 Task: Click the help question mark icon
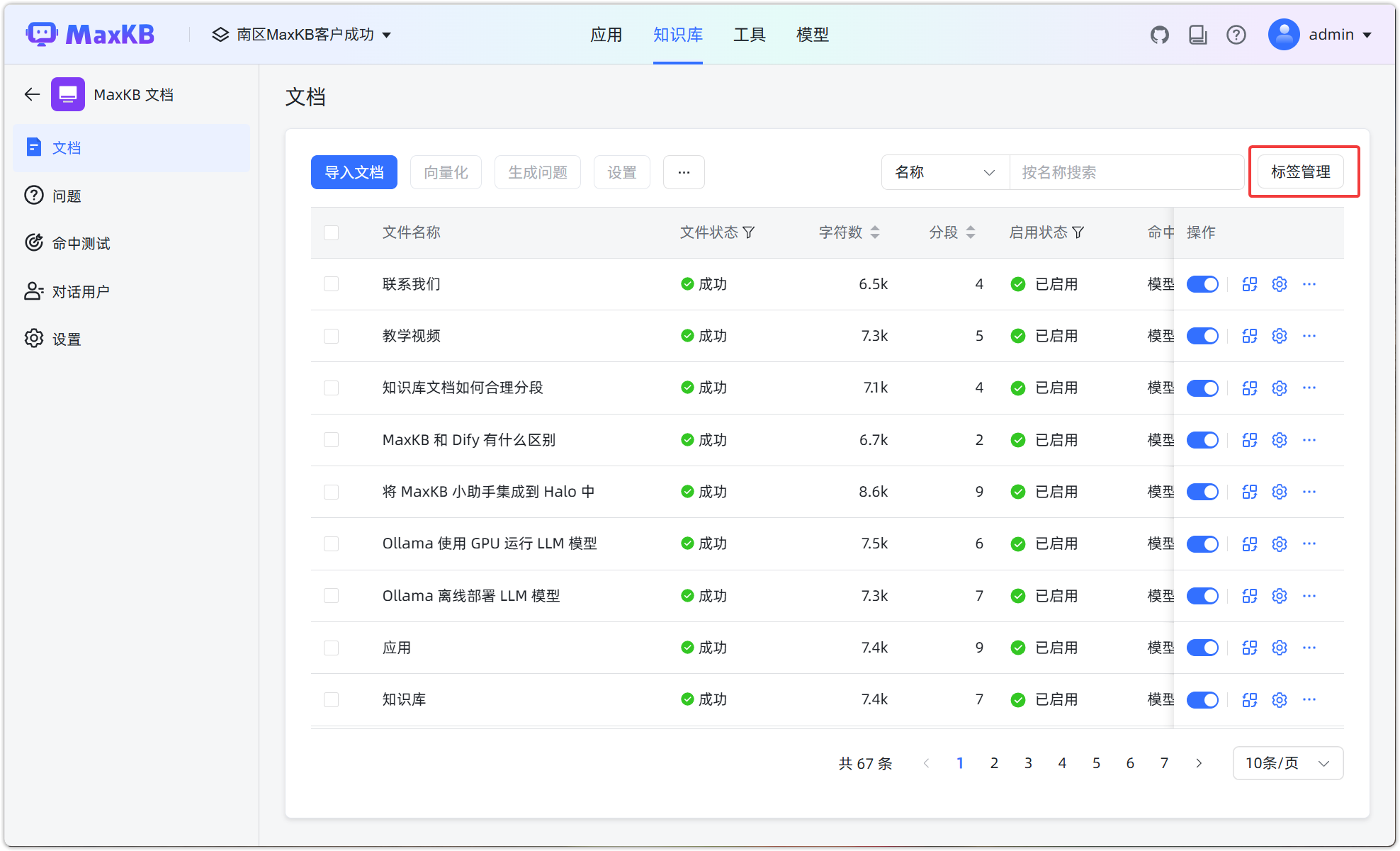coord(1236,34)
